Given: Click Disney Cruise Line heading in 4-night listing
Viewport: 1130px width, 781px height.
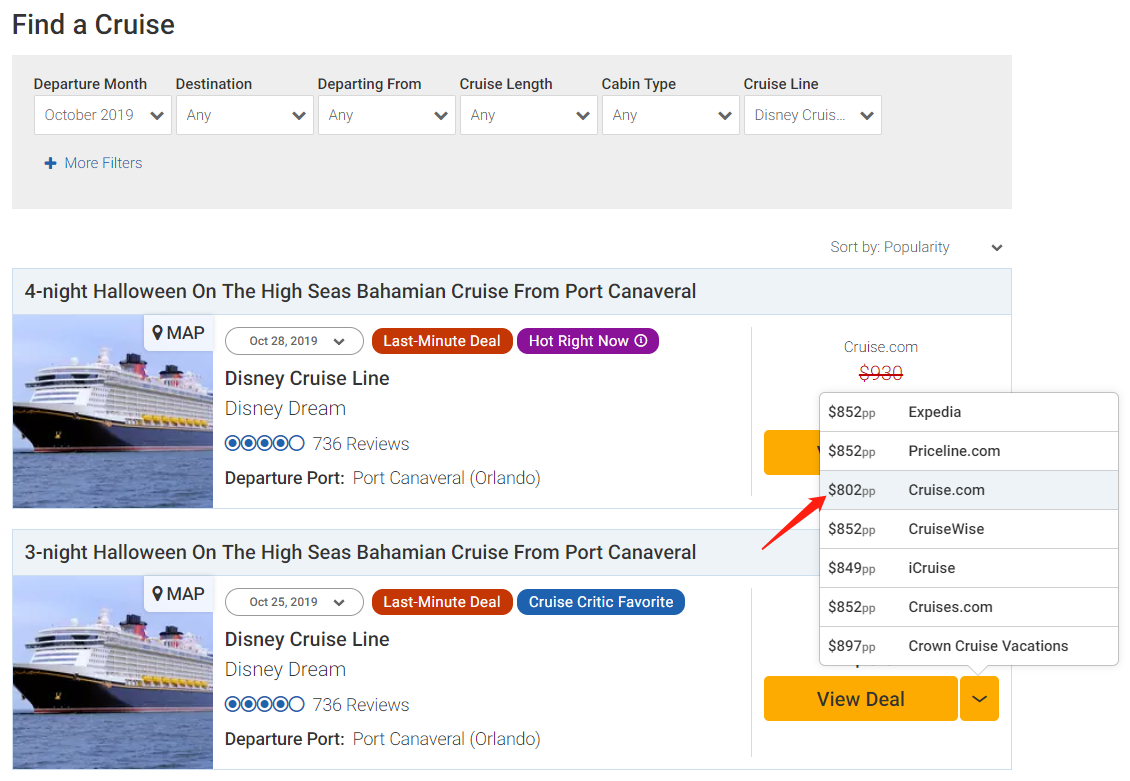Looking at the screenshot, I should [x=307, y=378].
